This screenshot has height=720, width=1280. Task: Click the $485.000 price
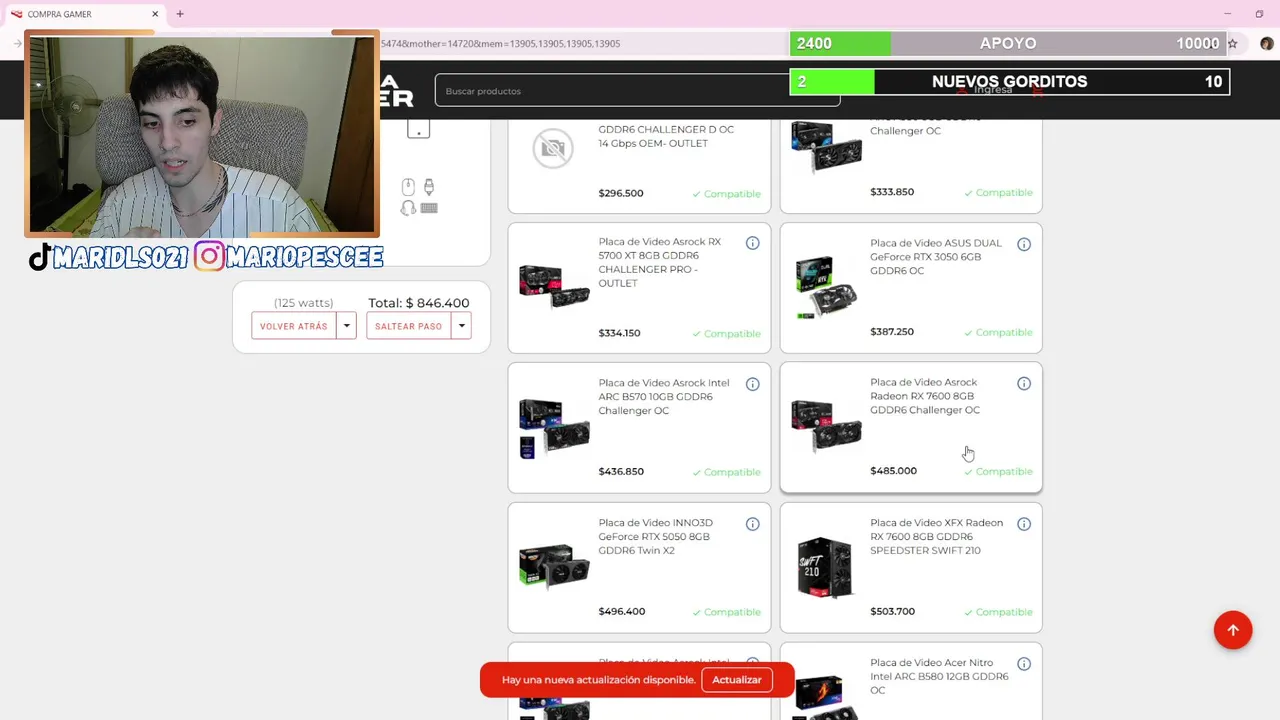[893, 471]
